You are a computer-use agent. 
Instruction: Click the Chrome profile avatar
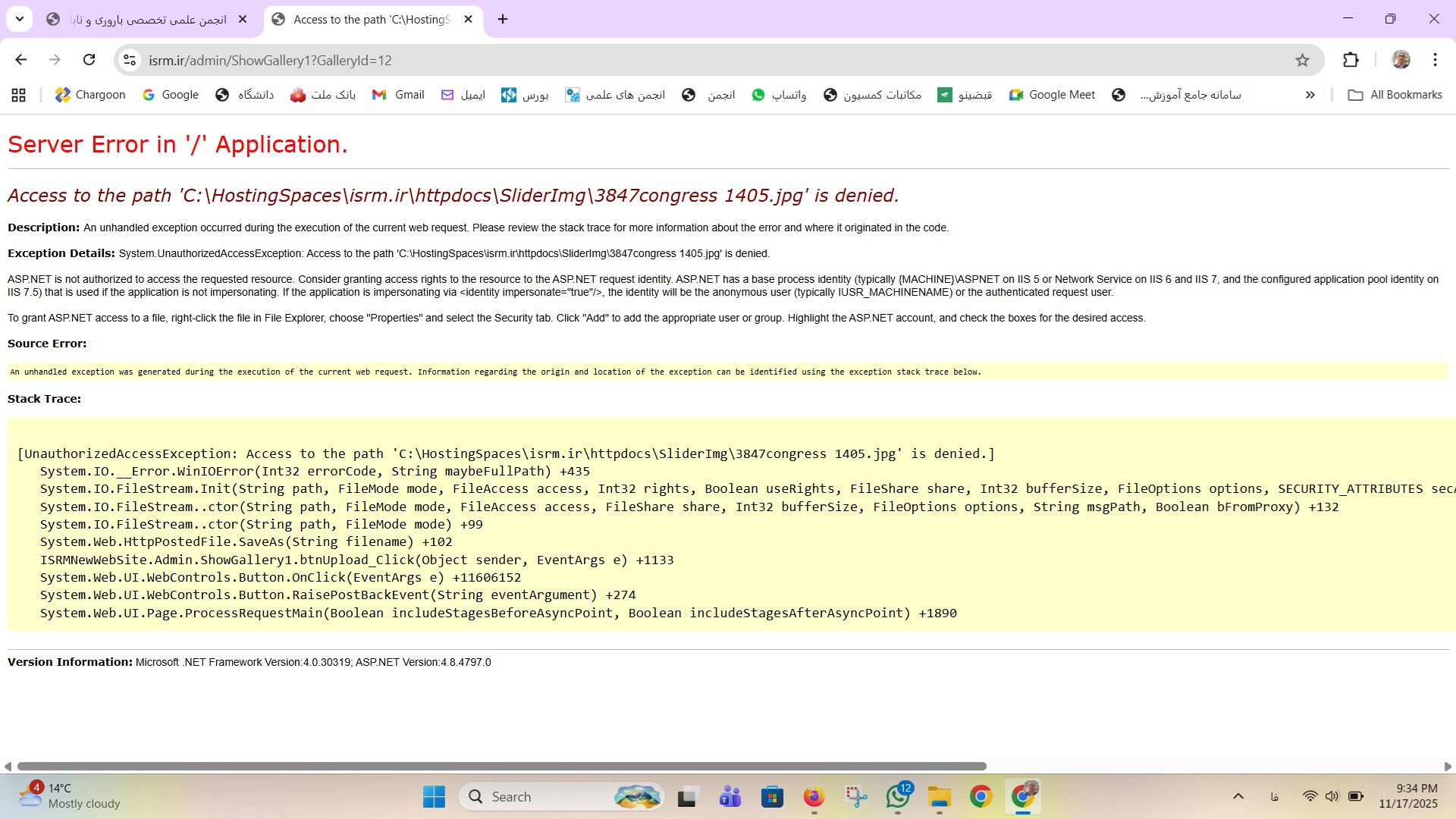[1401, 60]
